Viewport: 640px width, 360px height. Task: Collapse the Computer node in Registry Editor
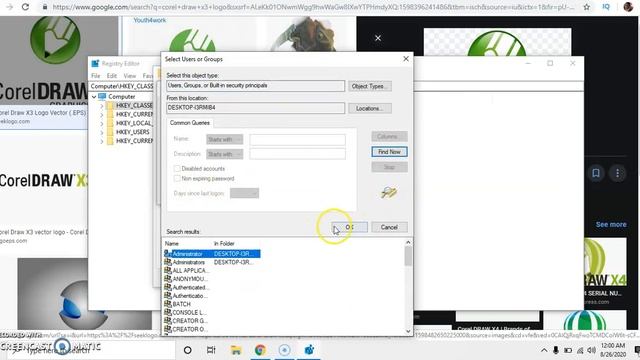click(x=94, y=97)
